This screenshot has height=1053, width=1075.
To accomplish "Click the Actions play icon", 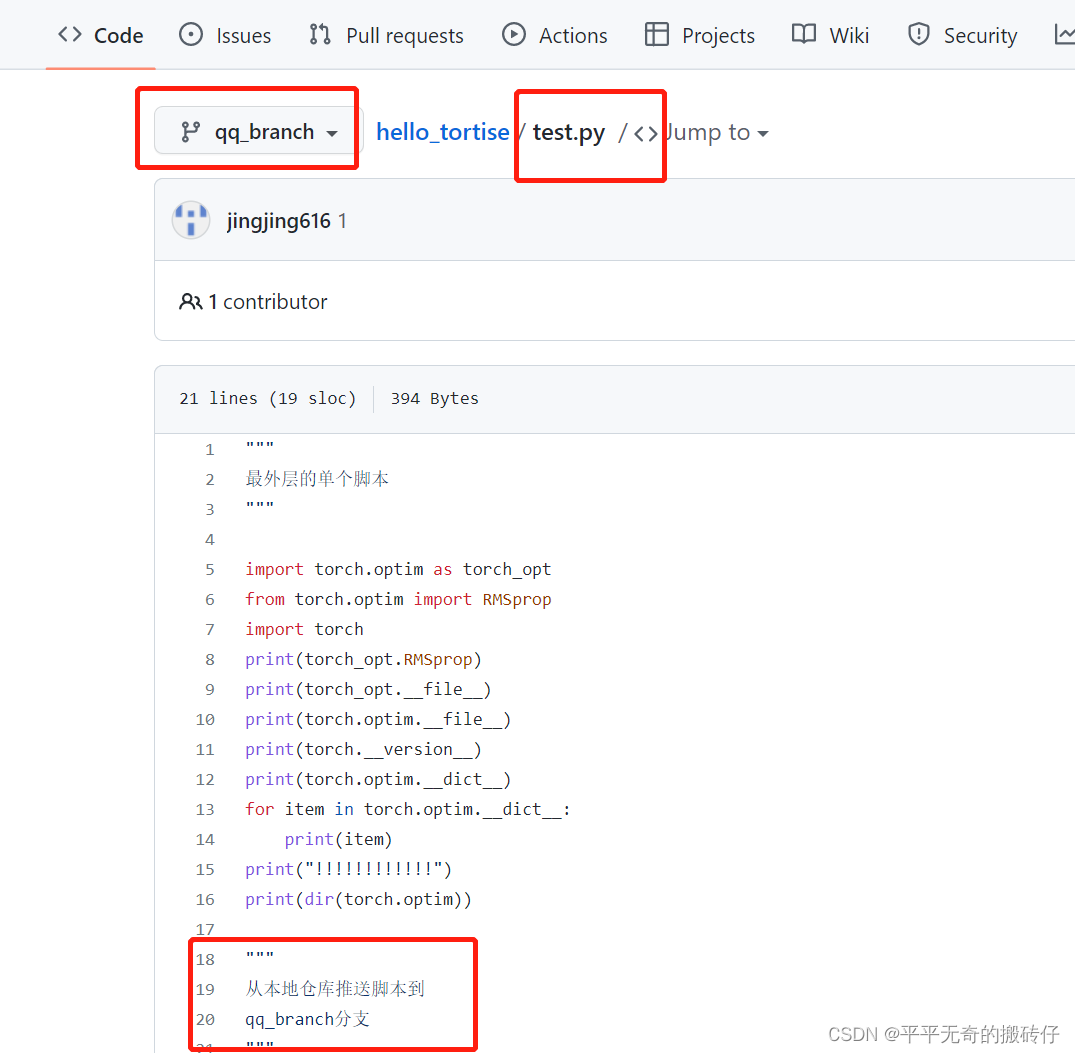I will (514, 34).
